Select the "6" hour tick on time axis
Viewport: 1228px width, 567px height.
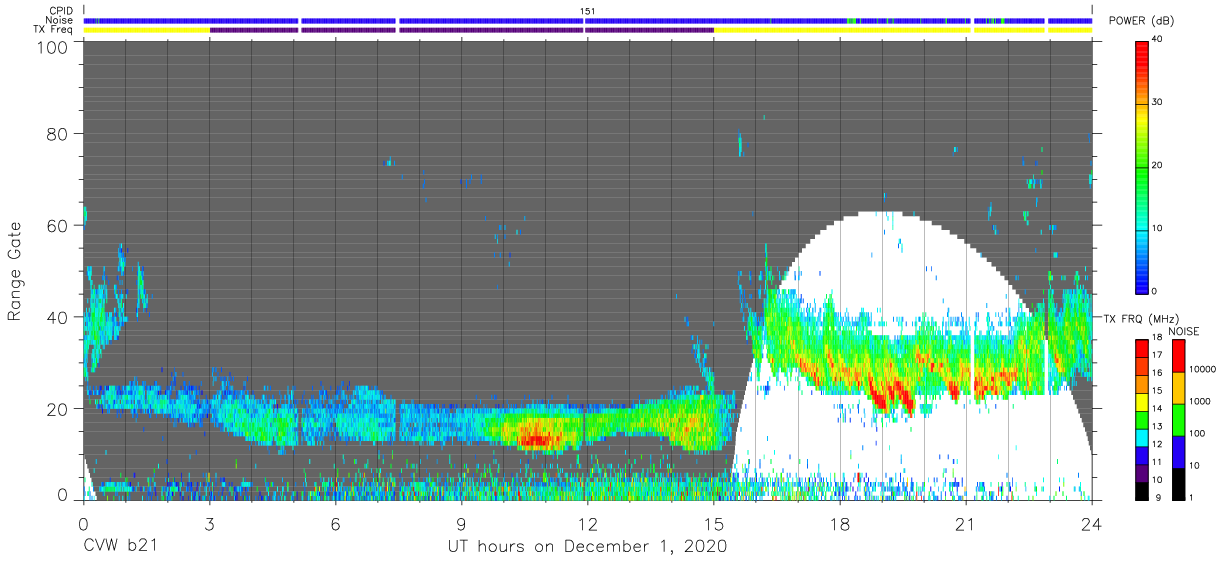tap(335, 524)
